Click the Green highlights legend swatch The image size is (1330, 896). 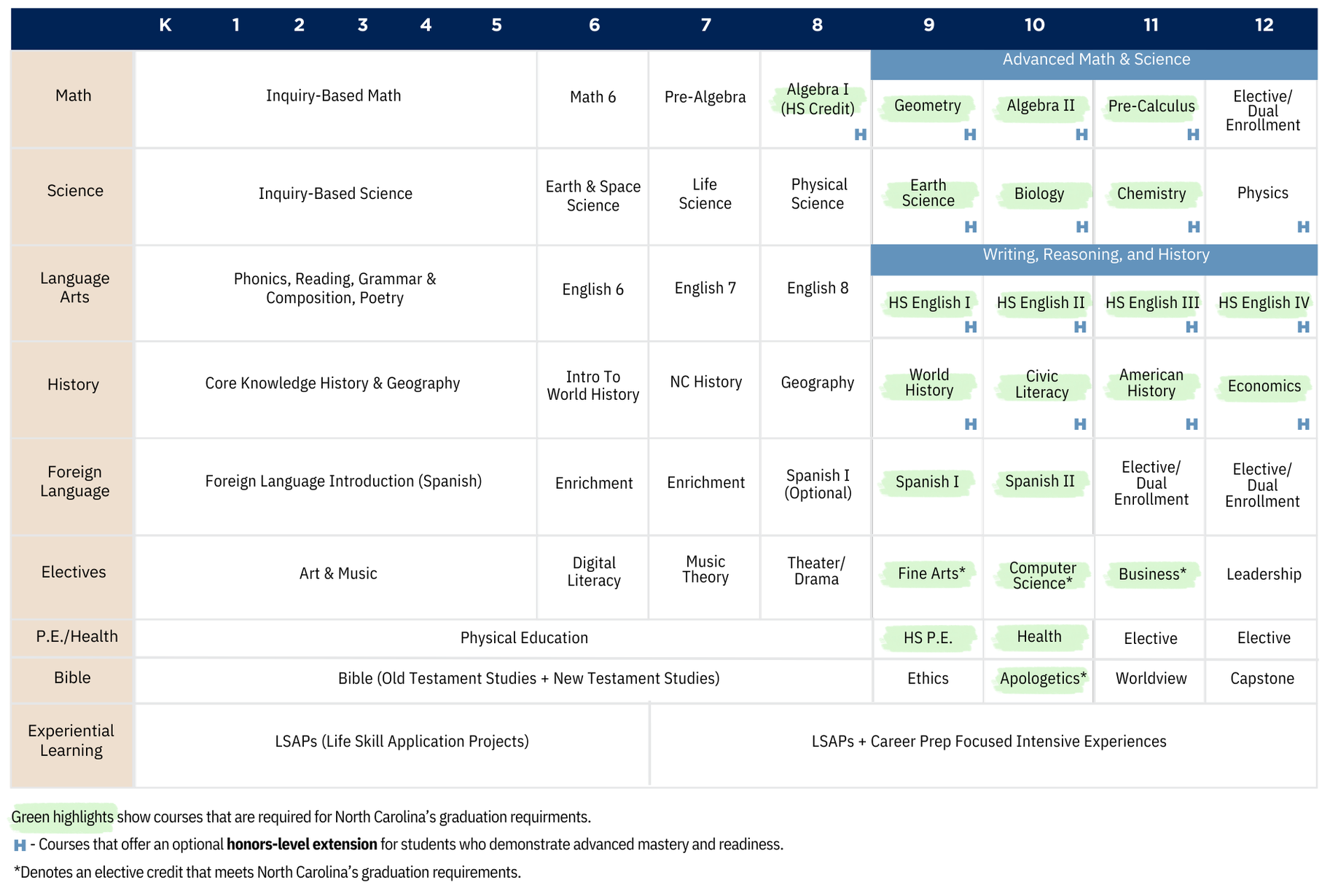pos(63,817)
